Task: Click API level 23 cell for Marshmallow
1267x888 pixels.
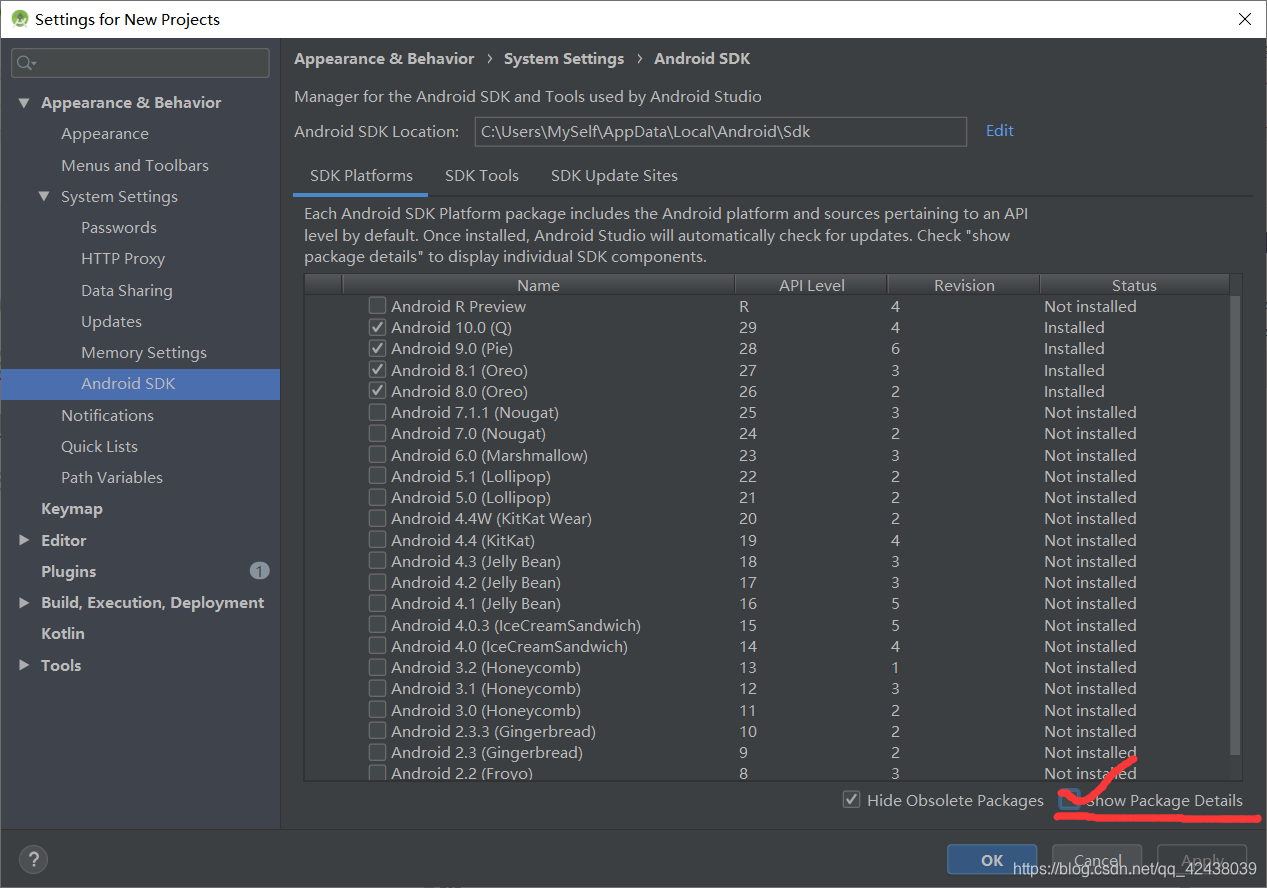Action: (748, 455)
